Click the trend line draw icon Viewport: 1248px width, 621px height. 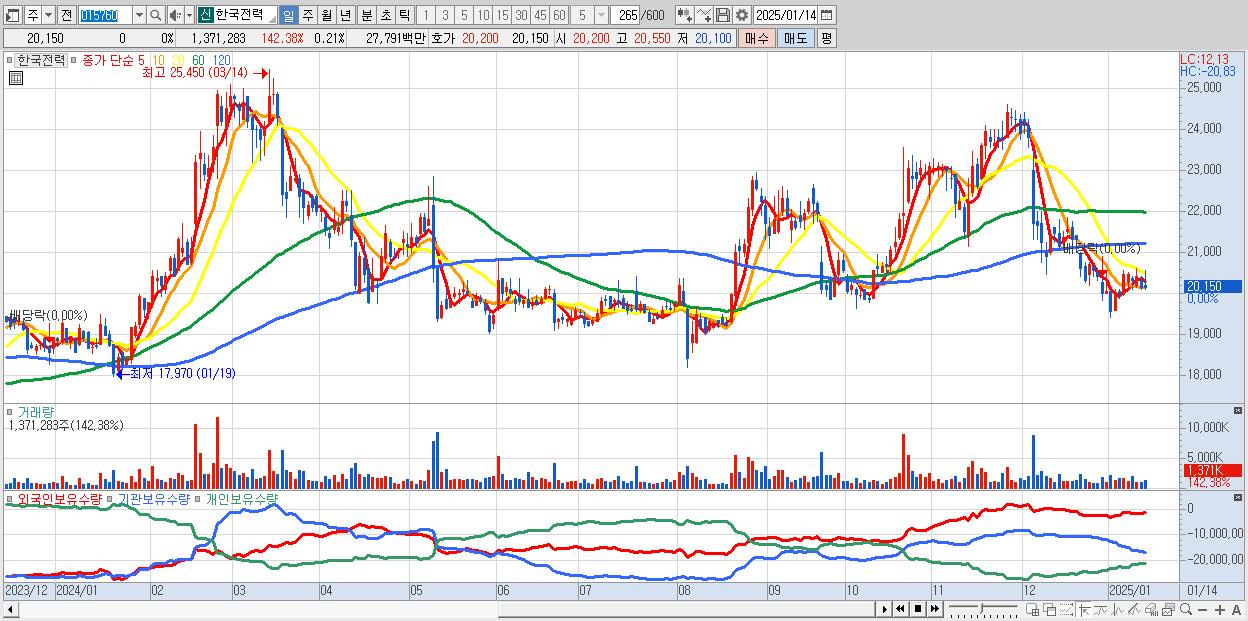(1101, 610)
